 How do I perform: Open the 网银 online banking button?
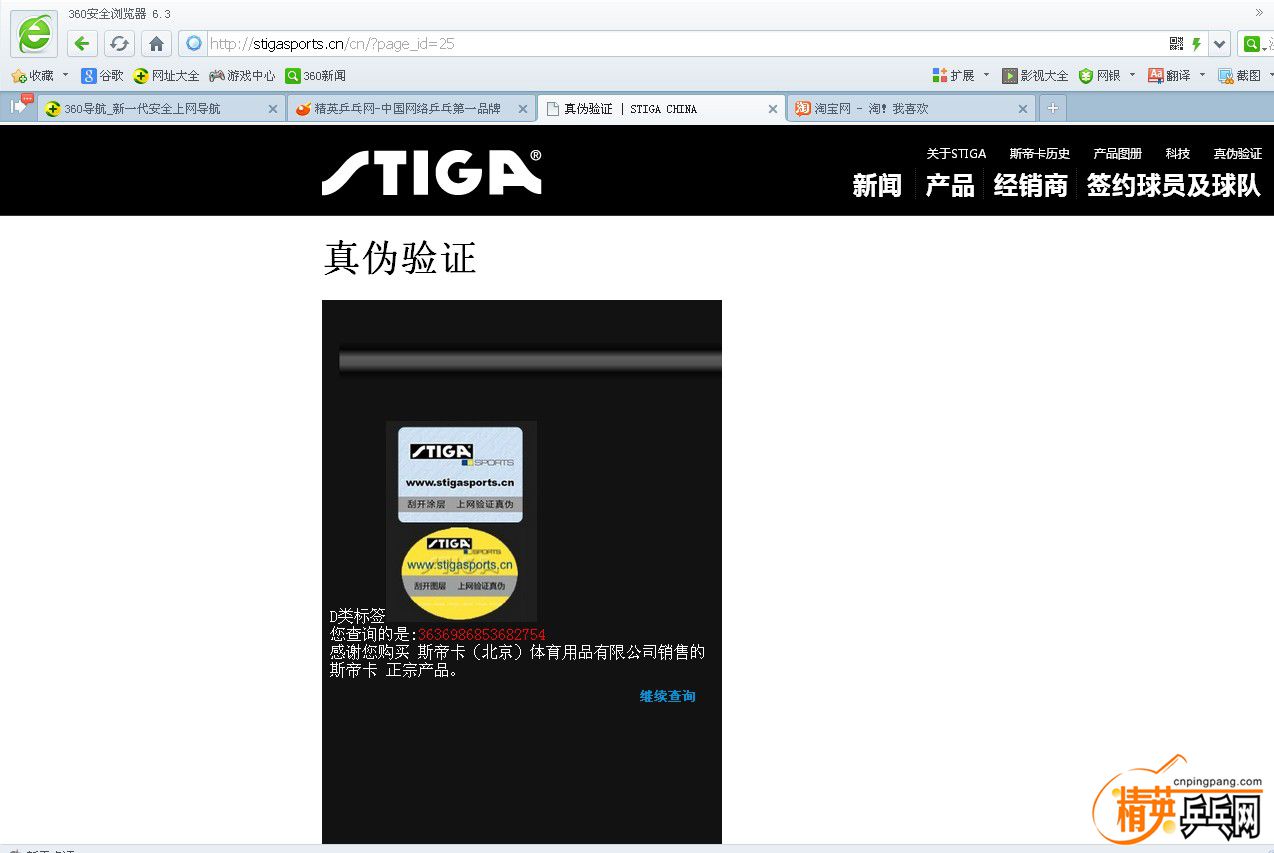(1099, 75)
